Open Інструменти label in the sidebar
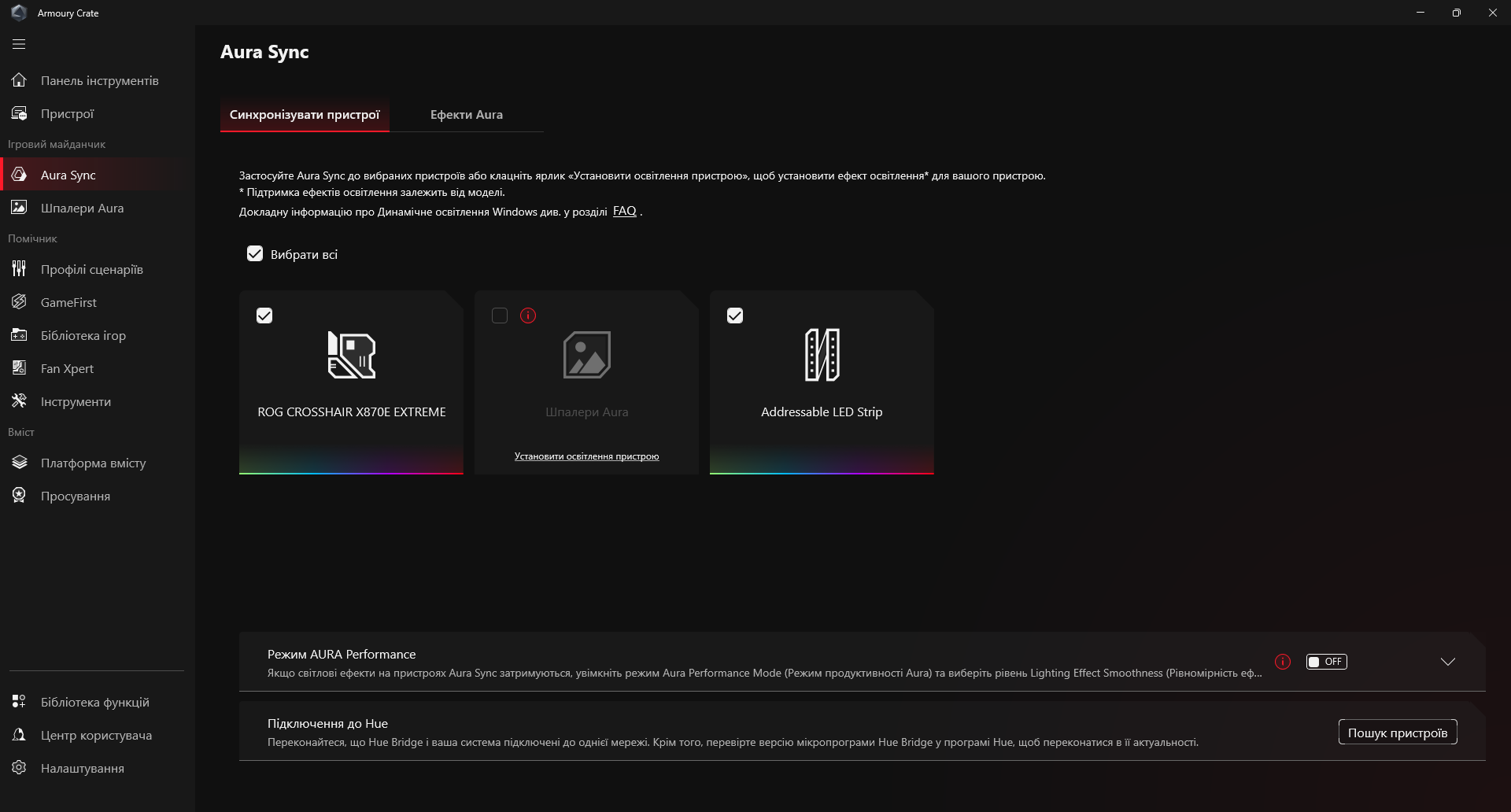This screenshot has width=1511, height=812. point(76,401)
